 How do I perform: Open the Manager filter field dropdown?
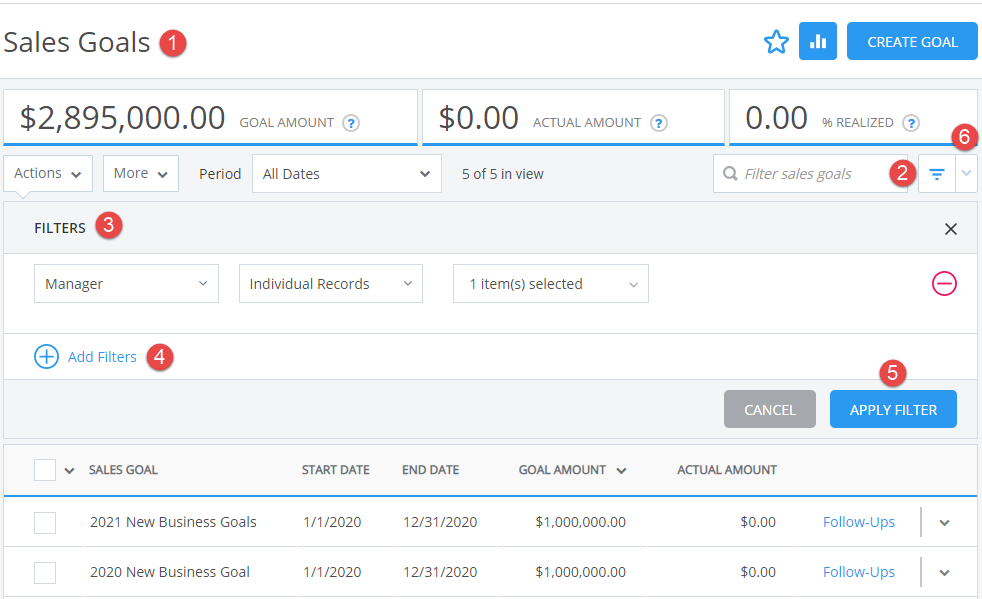point(127,283)
